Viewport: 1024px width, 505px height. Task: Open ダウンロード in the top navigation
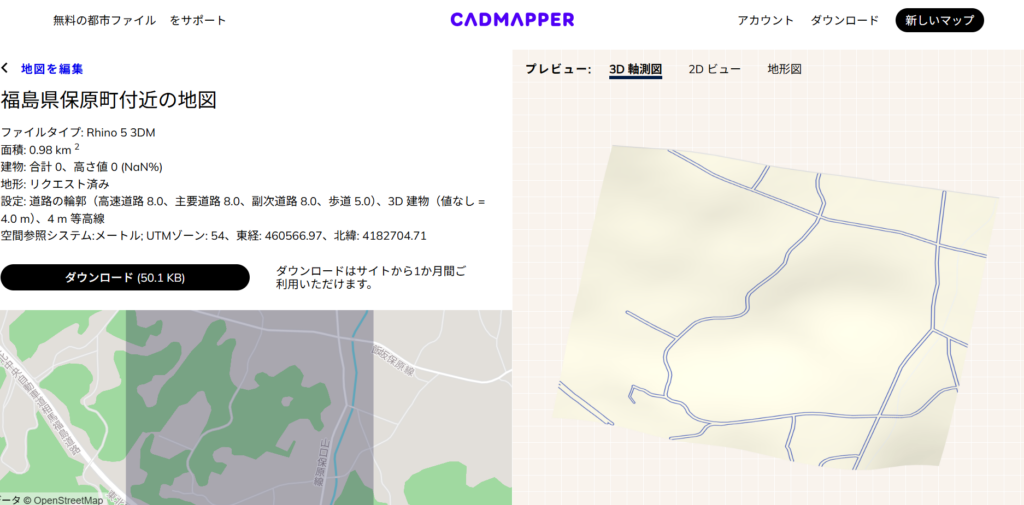pyautogui.click(x=844, y=20)
